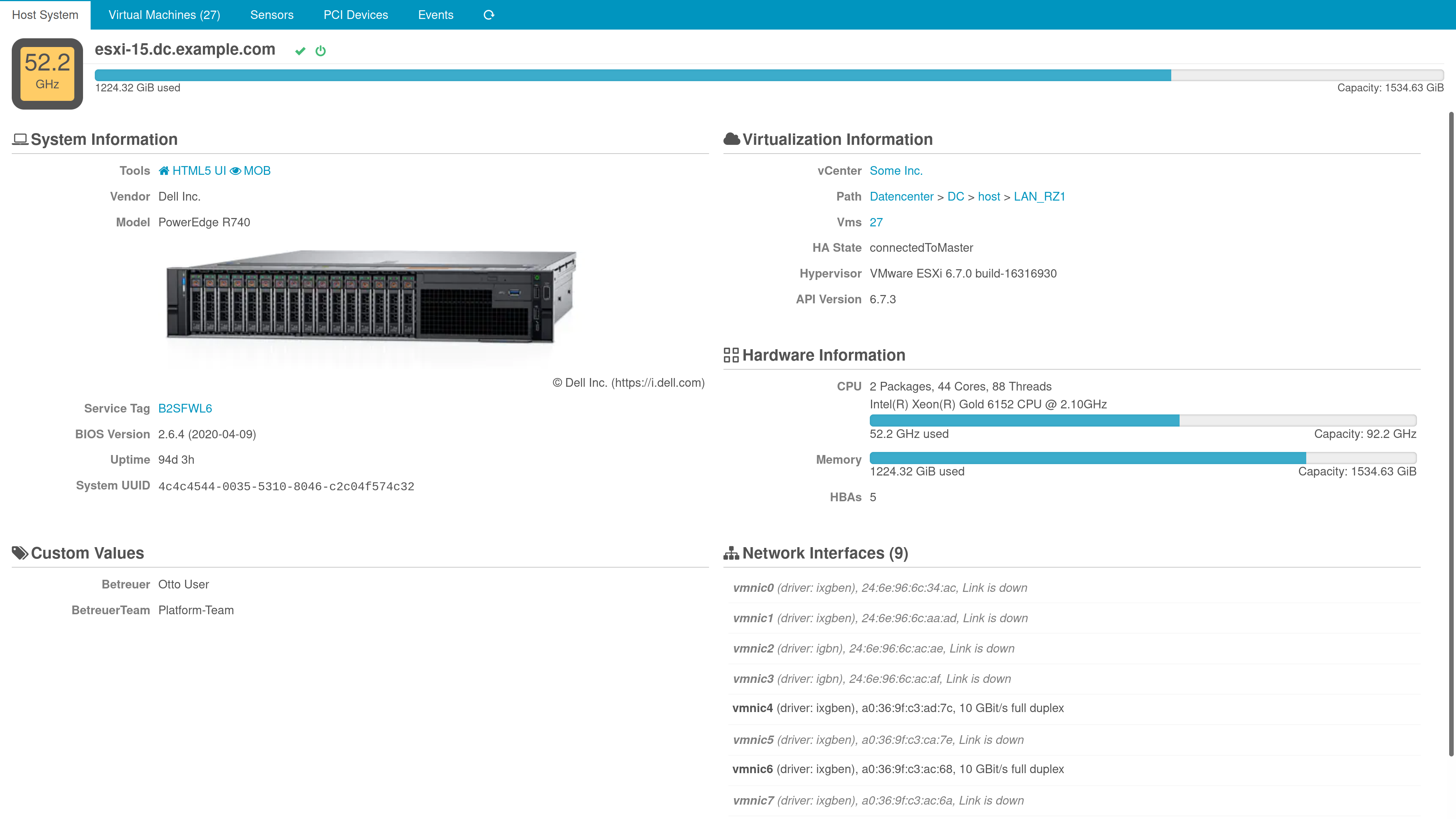Go to the PCI Devices tab
Image resolution: width=1456 pixels, height=819 pixels.
coord(356,15)
